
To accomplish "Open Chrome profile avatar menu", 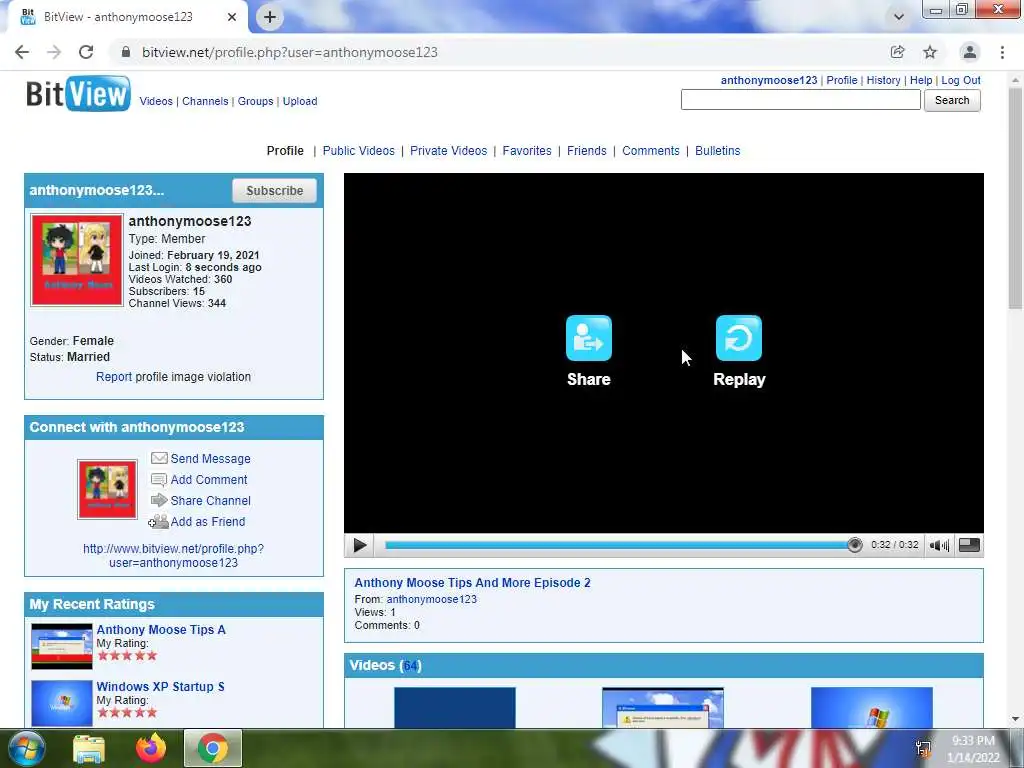I will click(970, 52).
